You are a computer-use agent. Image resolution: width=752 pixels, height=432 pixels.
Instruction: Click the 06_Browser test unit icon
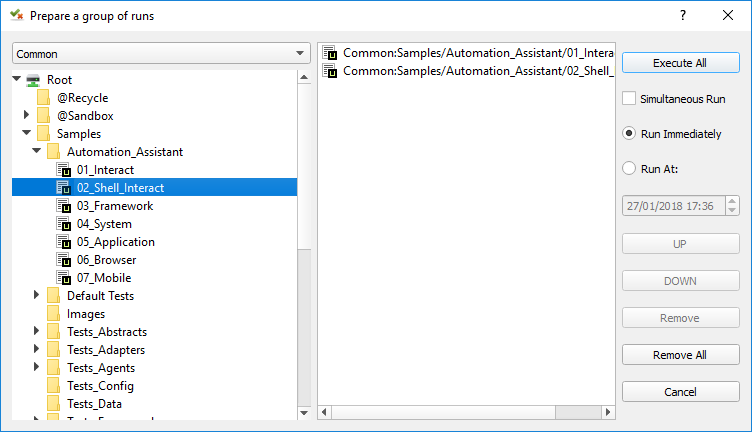64,259
